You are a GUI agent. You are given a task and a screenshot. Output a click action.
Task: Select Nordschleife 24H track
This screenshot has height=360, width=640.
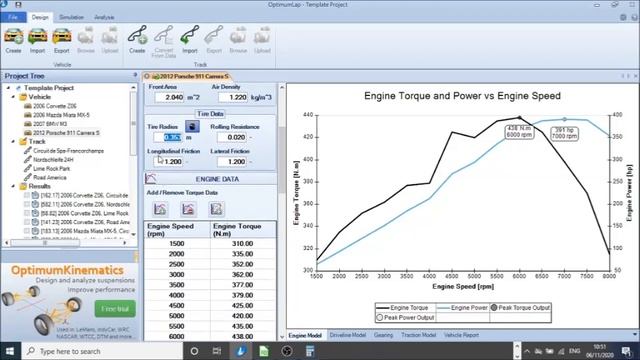53,160
